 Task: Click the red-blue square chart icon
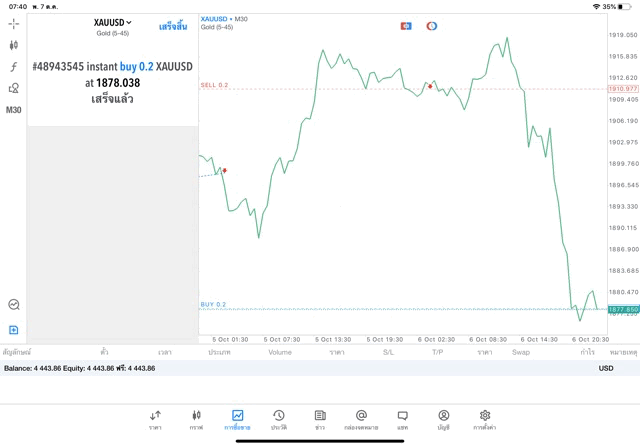coord(406,26)
